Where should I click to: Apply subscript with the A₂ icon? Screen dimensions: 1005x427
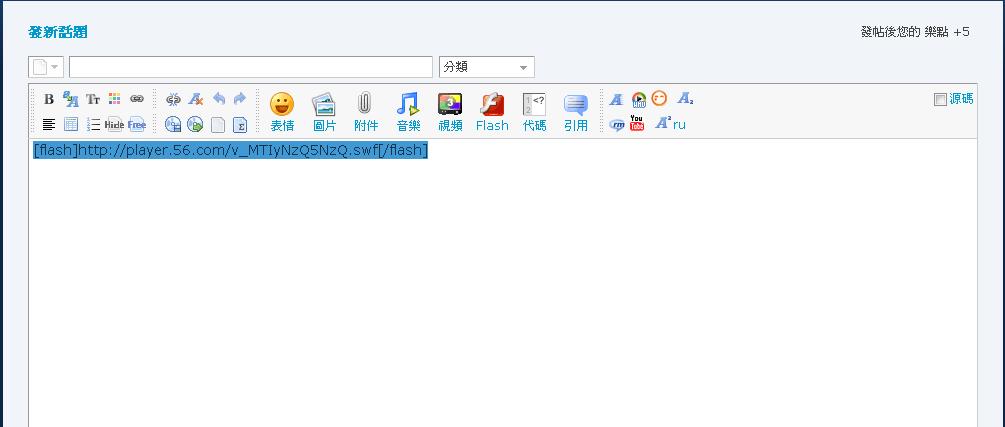tap(685, 99)
